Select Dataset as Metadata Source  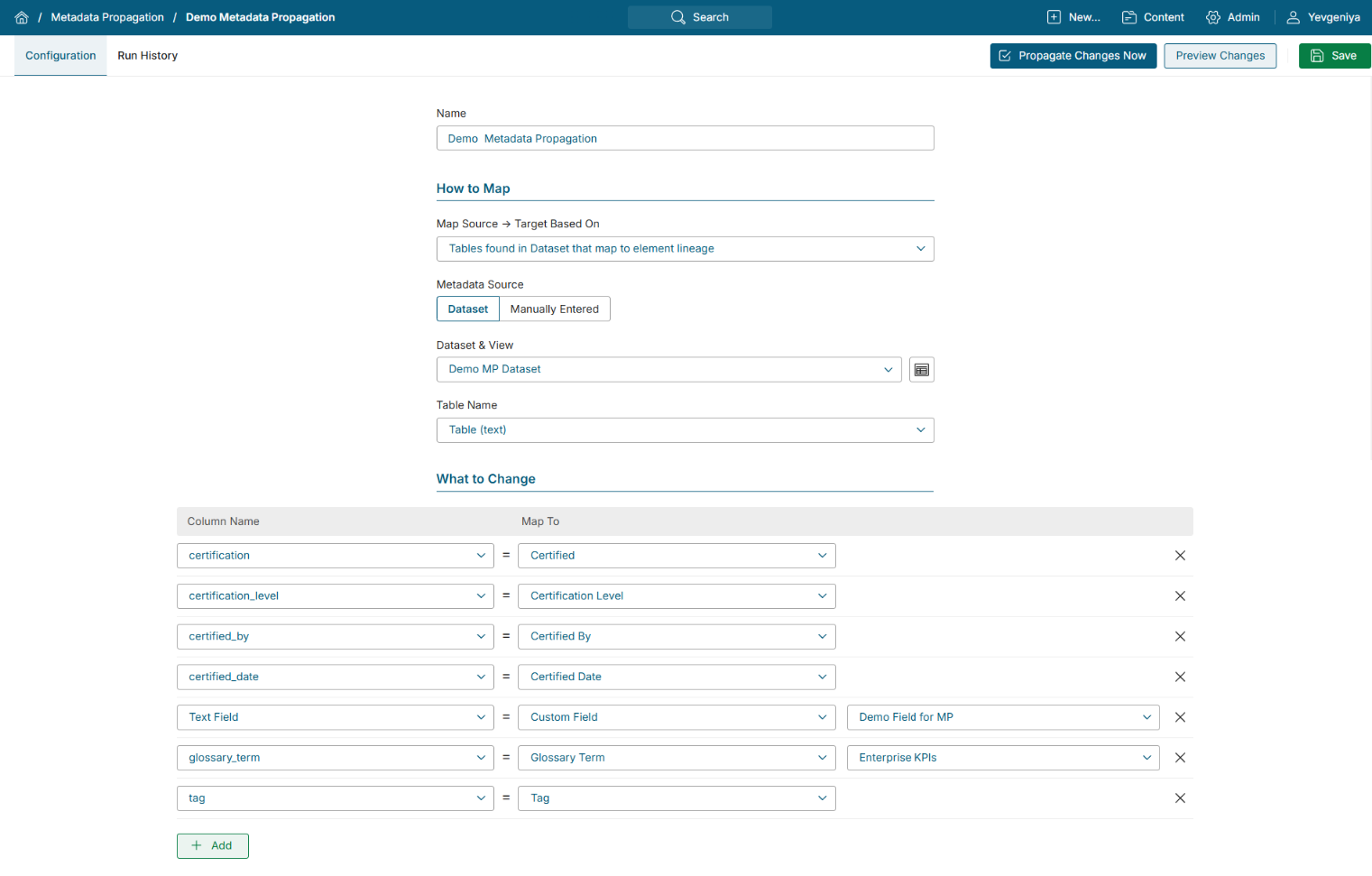pos(468,309)
